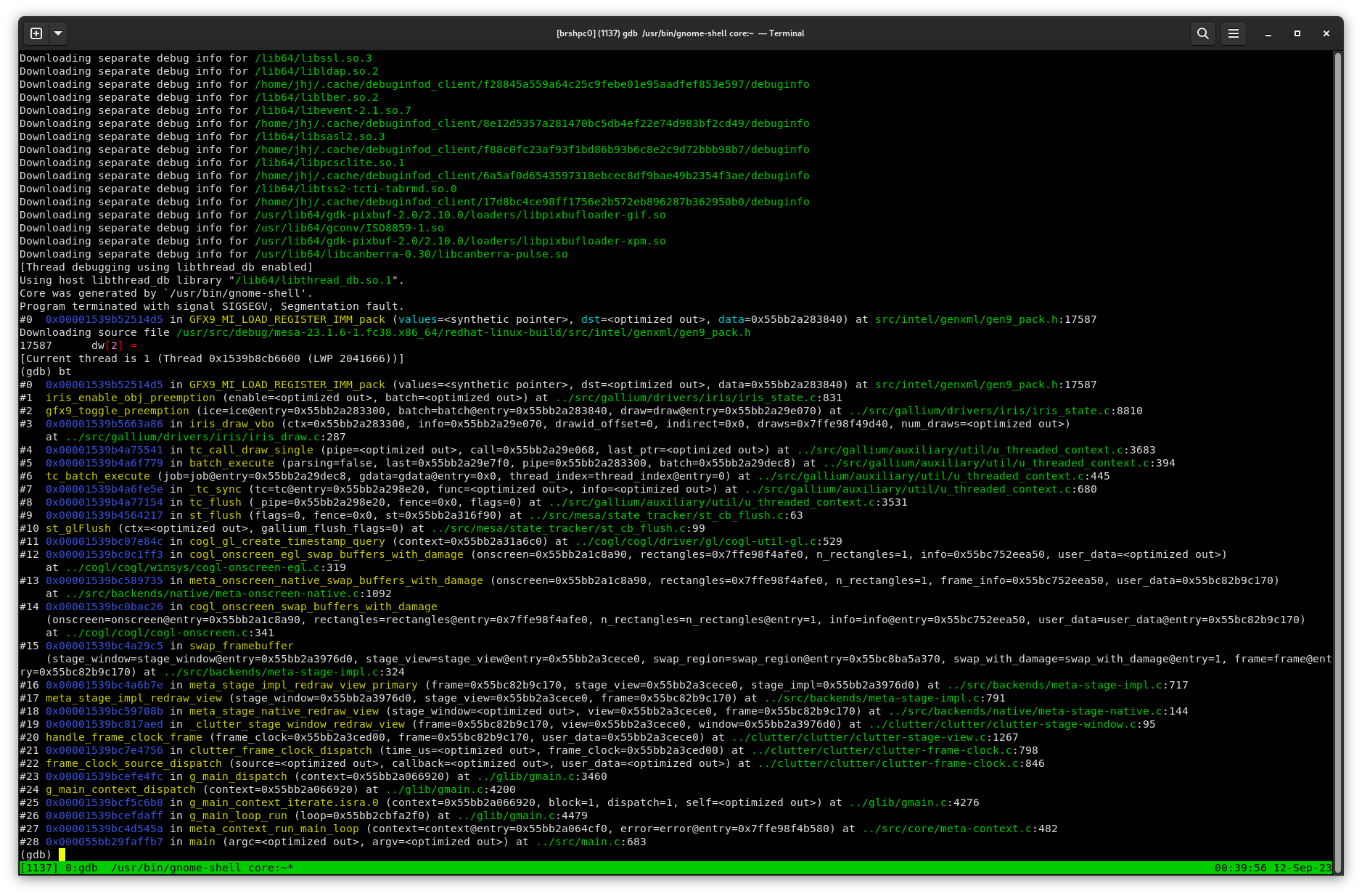Click cogl_onscreen_egl_swap_buffers_with_damage in frame #12

point(327,554)
